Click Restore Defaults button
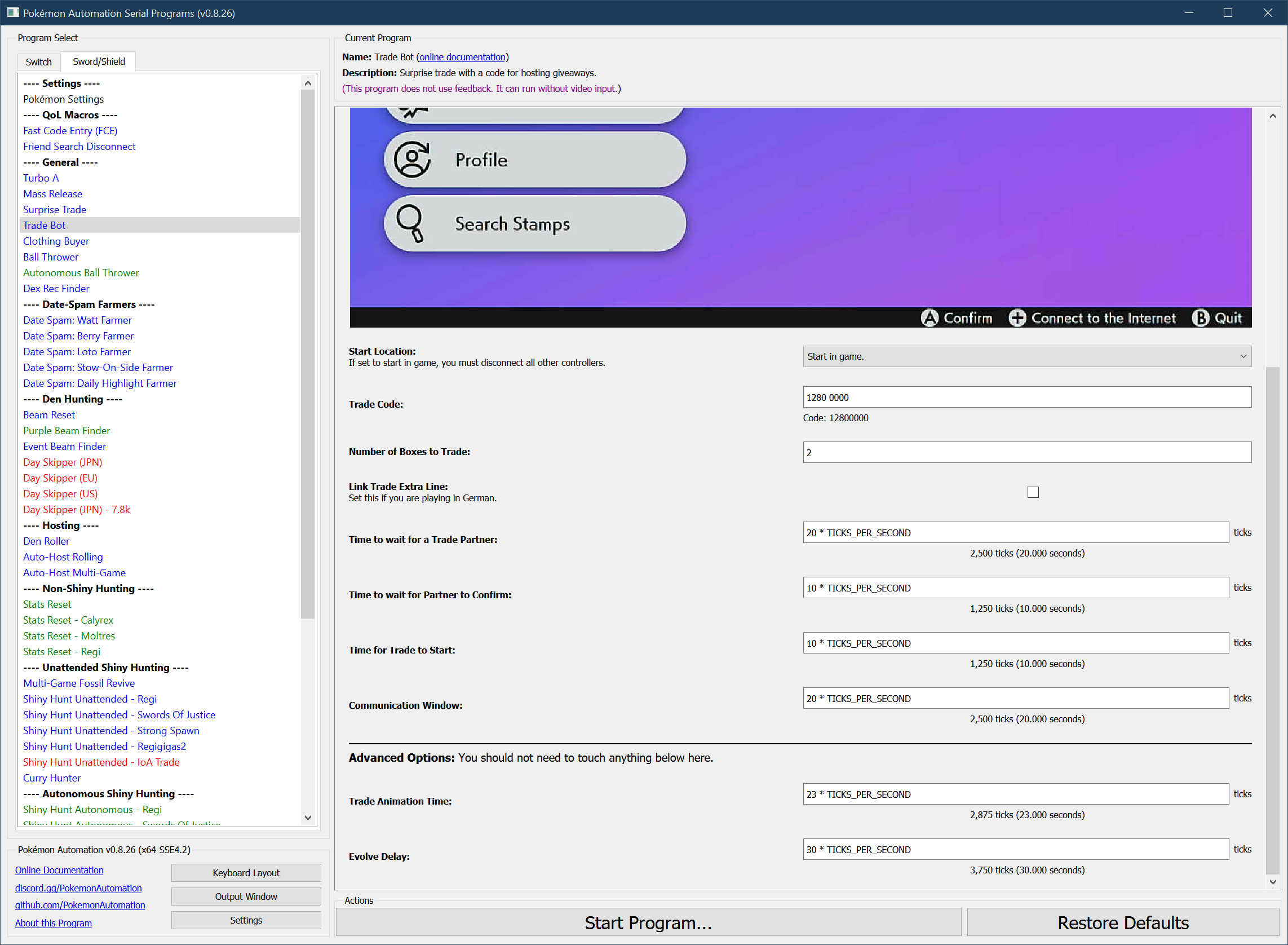 (1122, 922)
